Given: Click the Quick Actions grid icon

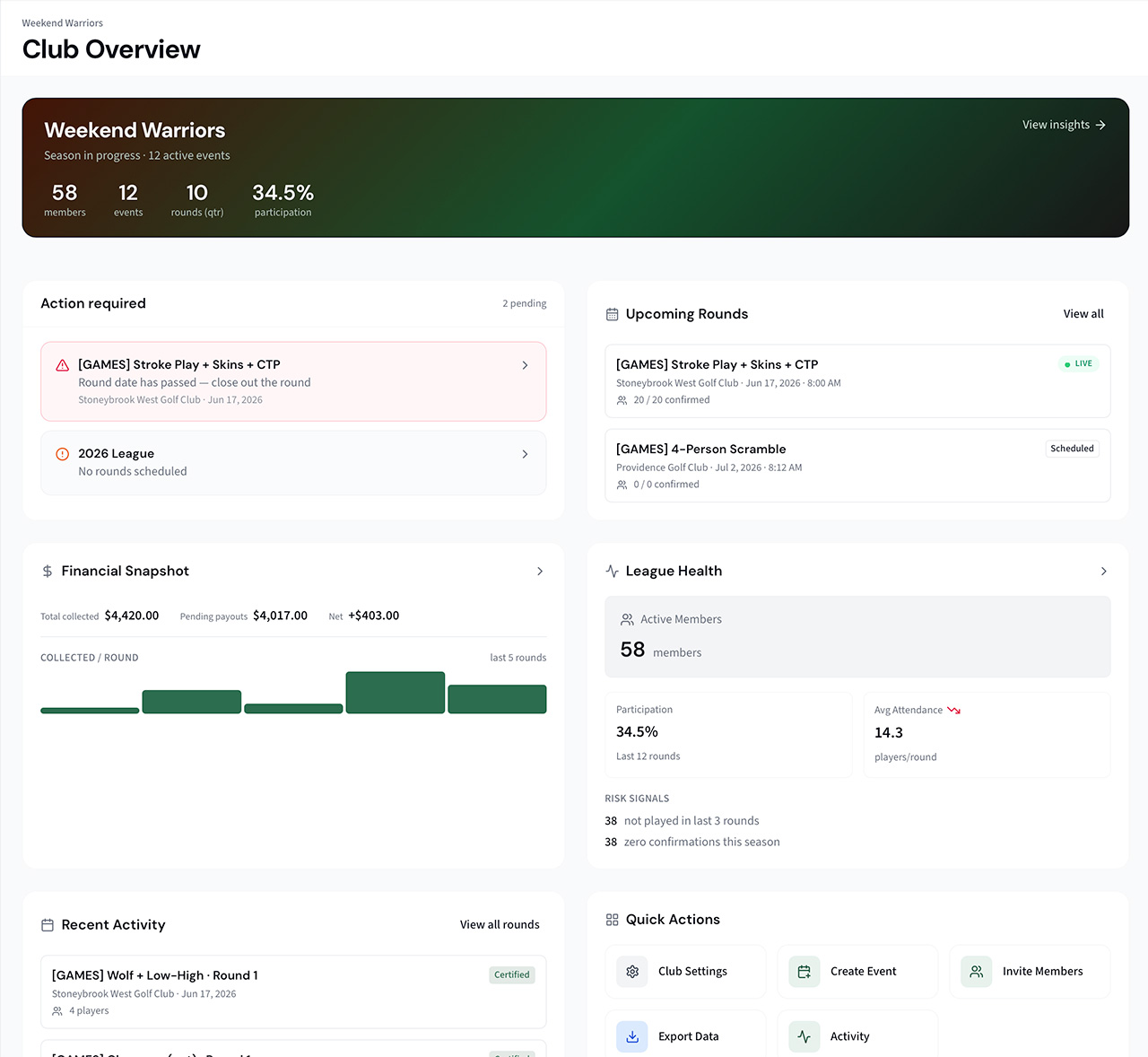Looking at the screenshot, I should [613, 920].
